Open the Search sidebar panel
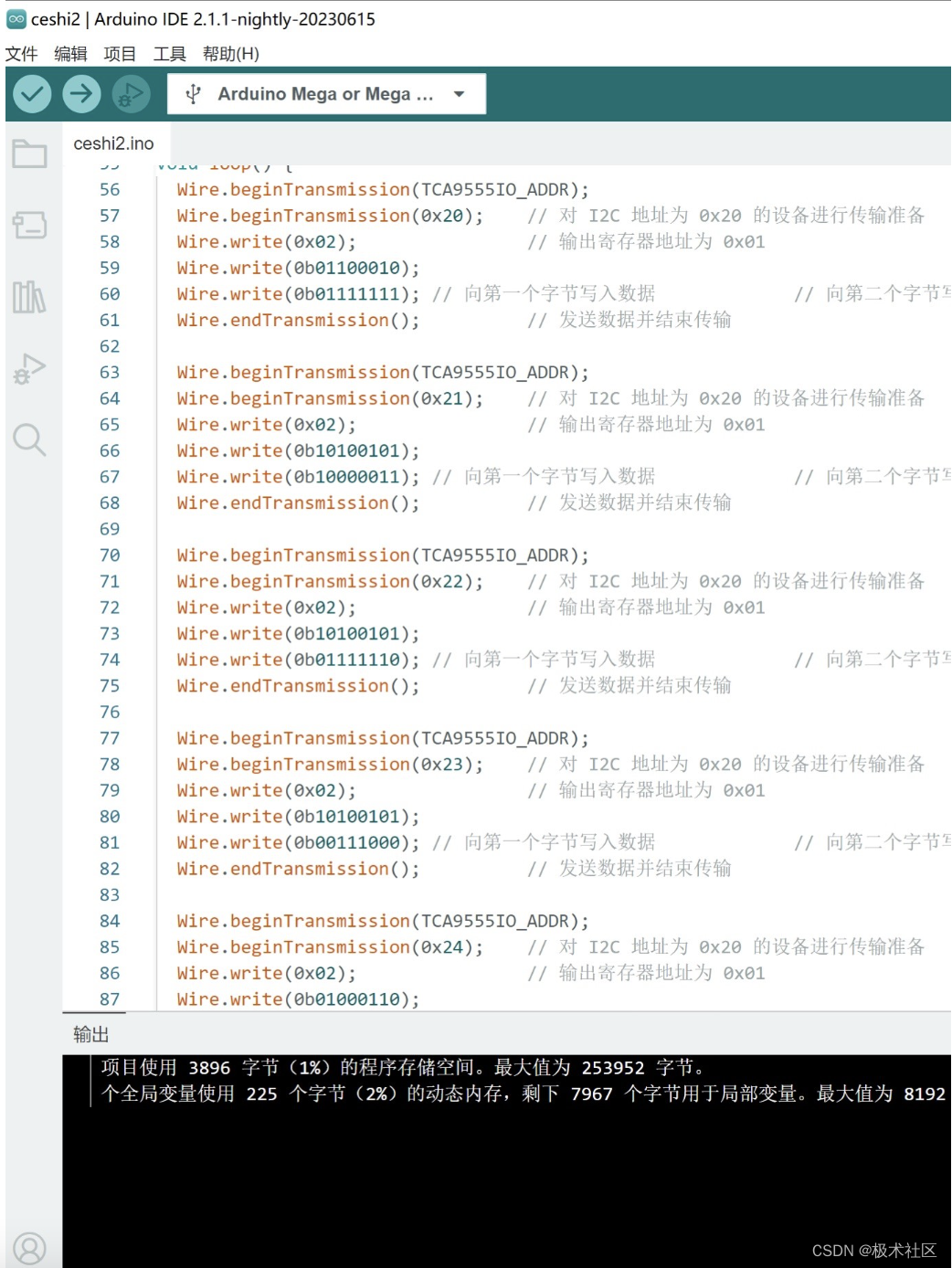Image resolution: width=952 pixels, height=1268 pixels. point(29,440)
